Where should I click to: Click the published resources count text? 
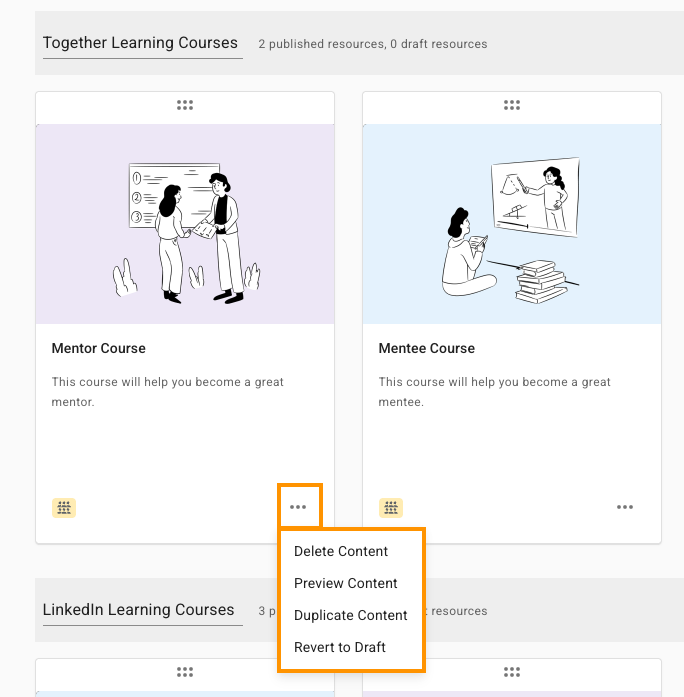[x=372, y=44]
